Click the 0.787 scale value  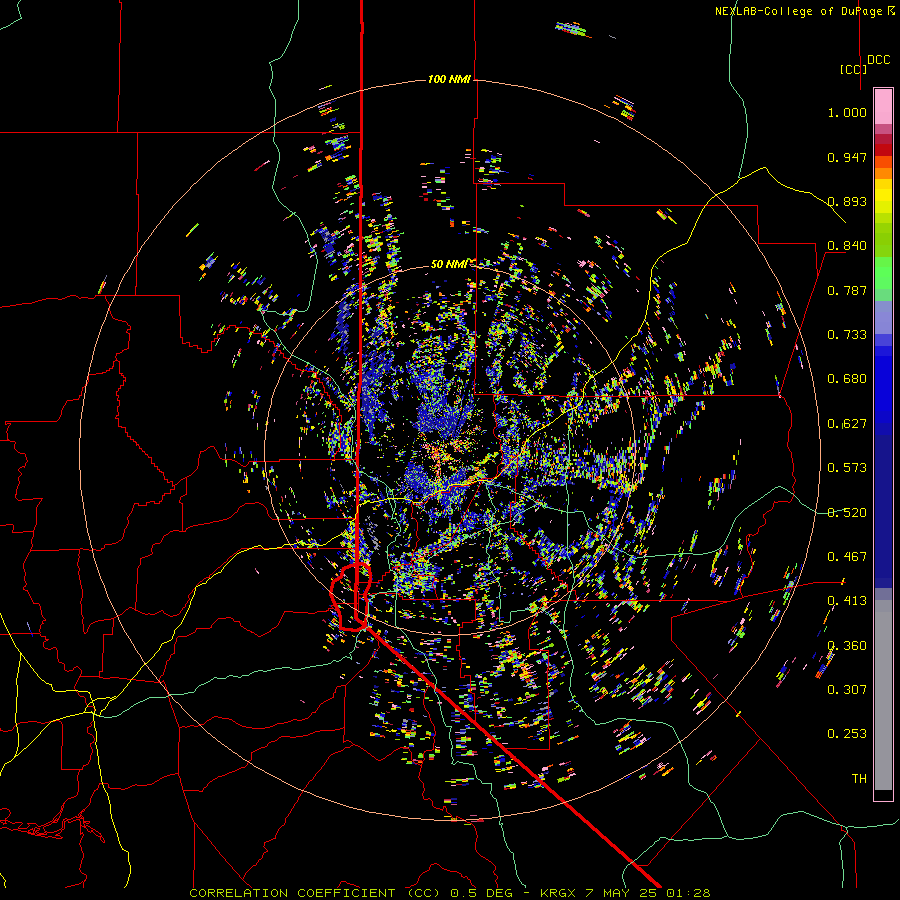(x=847, y=290)
